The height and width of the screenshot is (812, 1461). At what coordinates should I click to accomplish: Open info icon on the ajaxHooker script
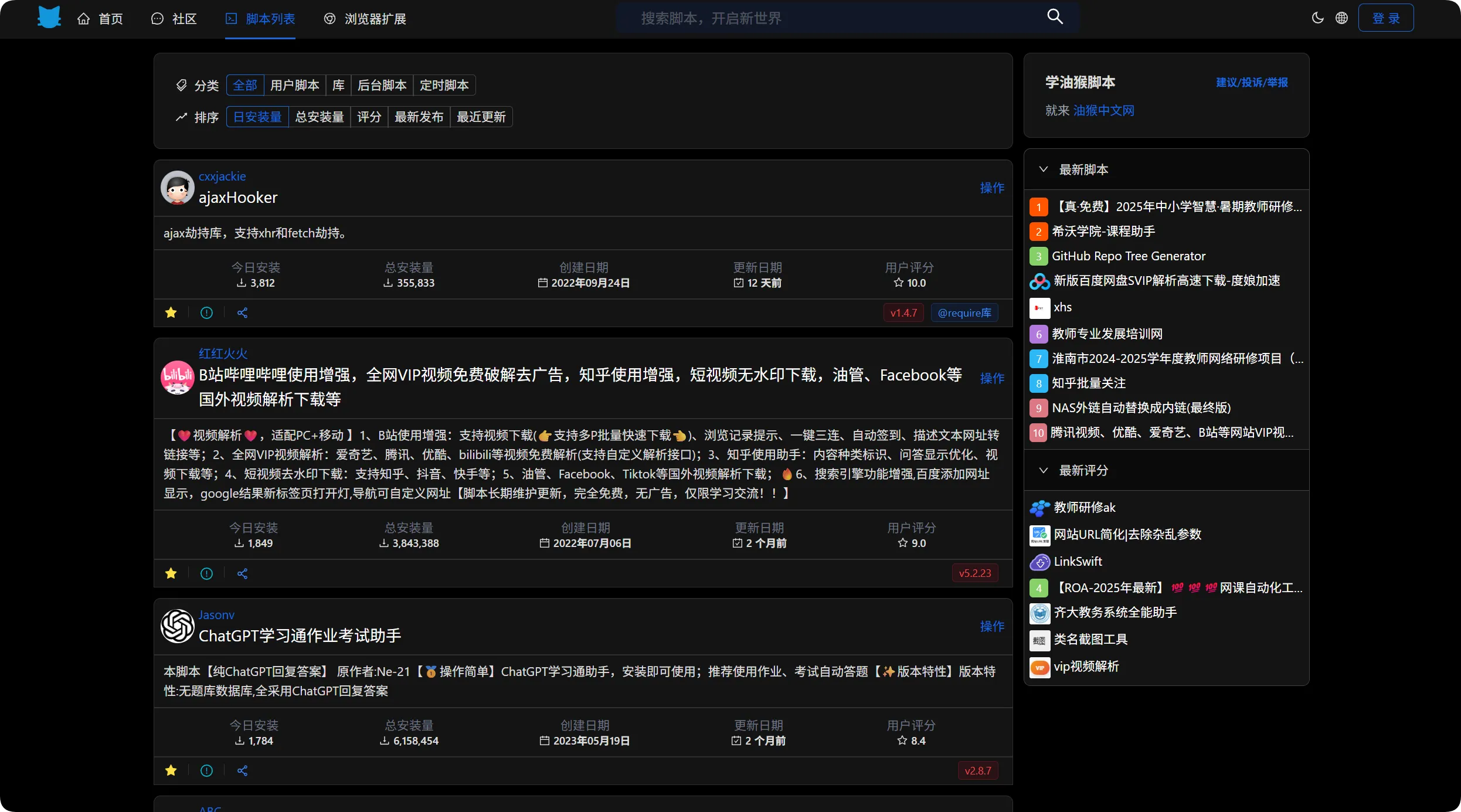click(206, 312)
